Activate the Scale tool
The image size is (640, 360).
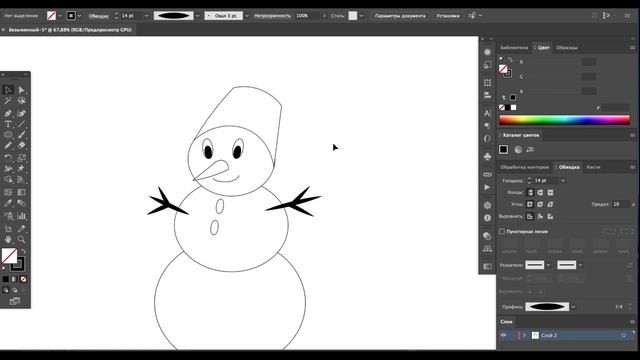point(22,158)
